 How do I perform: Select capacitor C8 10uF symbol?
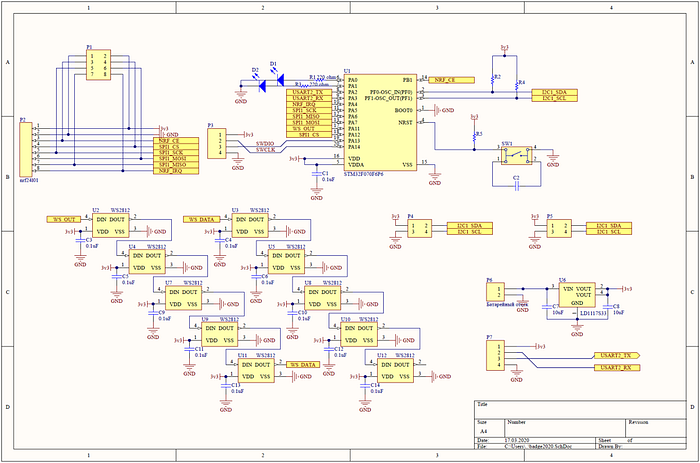click(x=607, y=307)
